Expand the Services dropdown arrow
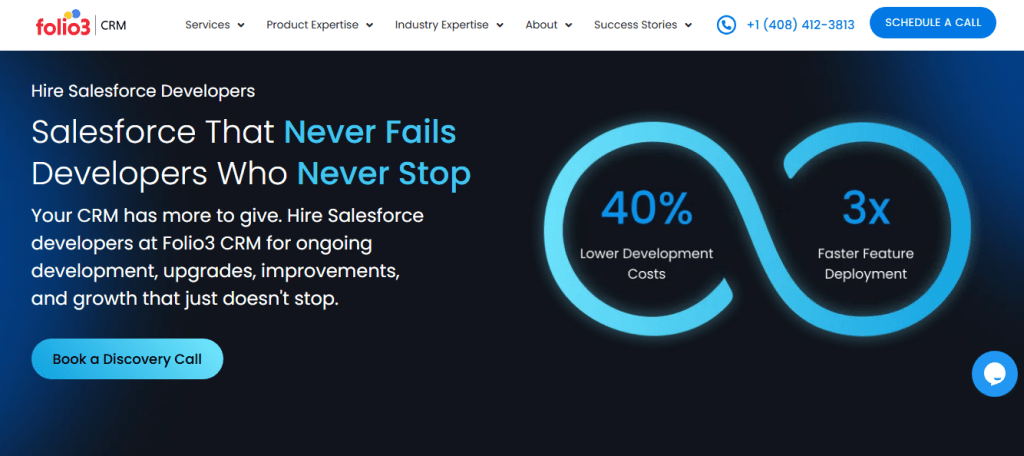 pyautogui.click(x=241, y=25)
